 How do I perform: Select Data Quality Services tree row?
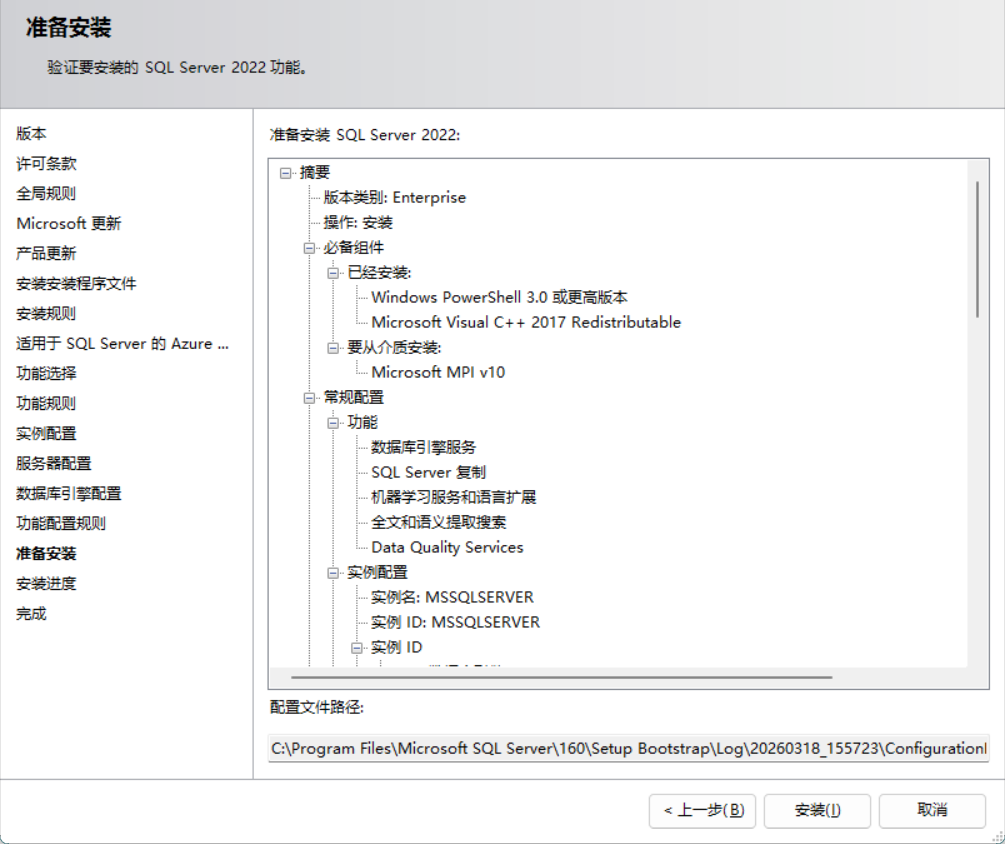point(447,547)
